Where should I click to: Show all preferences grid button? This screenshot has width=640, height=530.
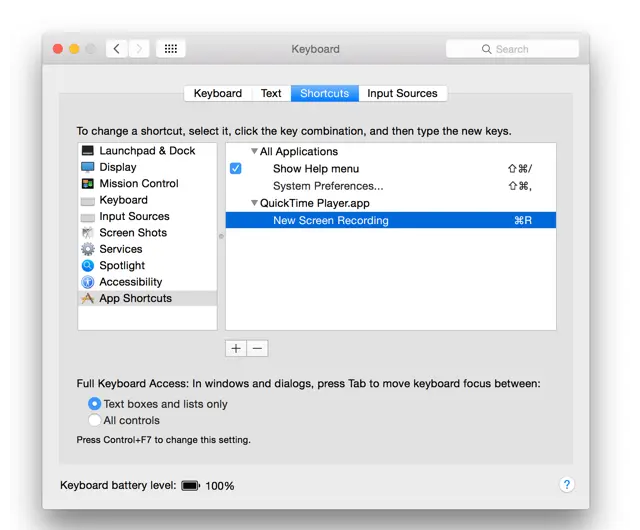[x=171, y=49]
